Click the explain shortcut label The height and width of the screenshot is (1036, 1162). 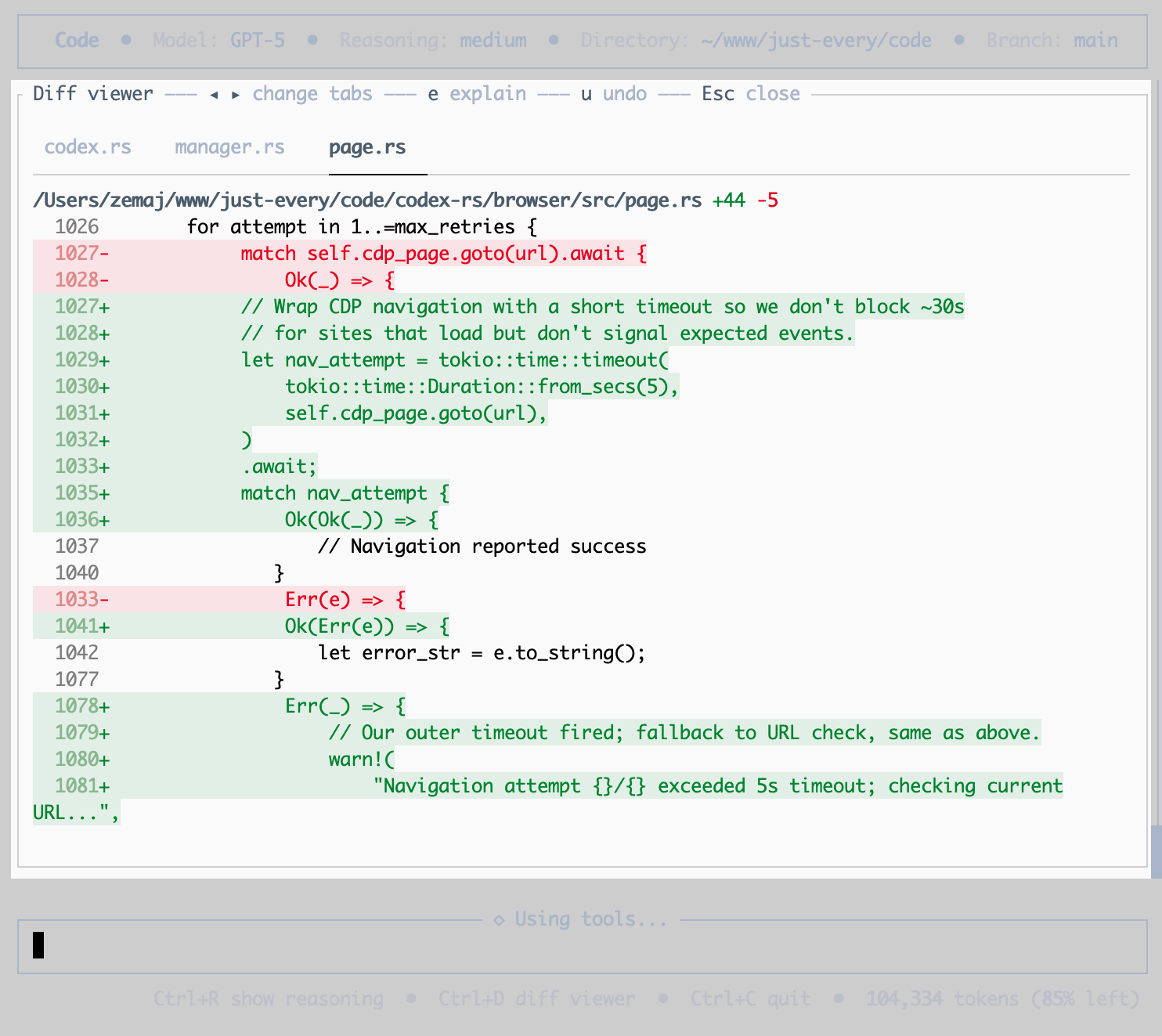pyautogui.click(x=477, y=94)
